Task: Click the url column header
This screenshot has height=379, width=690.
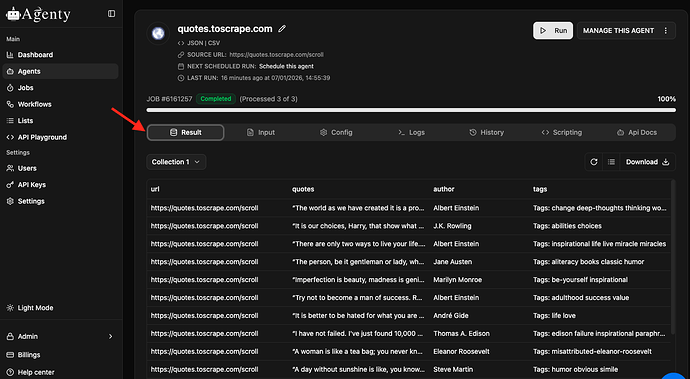Action: pyautogui.click(x=155, y=189)
